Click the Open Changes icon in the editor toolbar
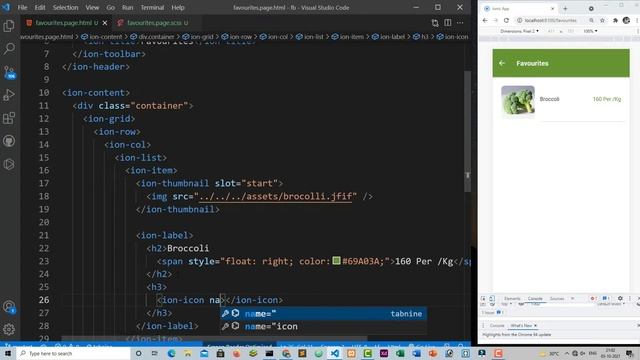The height and width of the screenshot is (360, 640). [x=435, y=23]
